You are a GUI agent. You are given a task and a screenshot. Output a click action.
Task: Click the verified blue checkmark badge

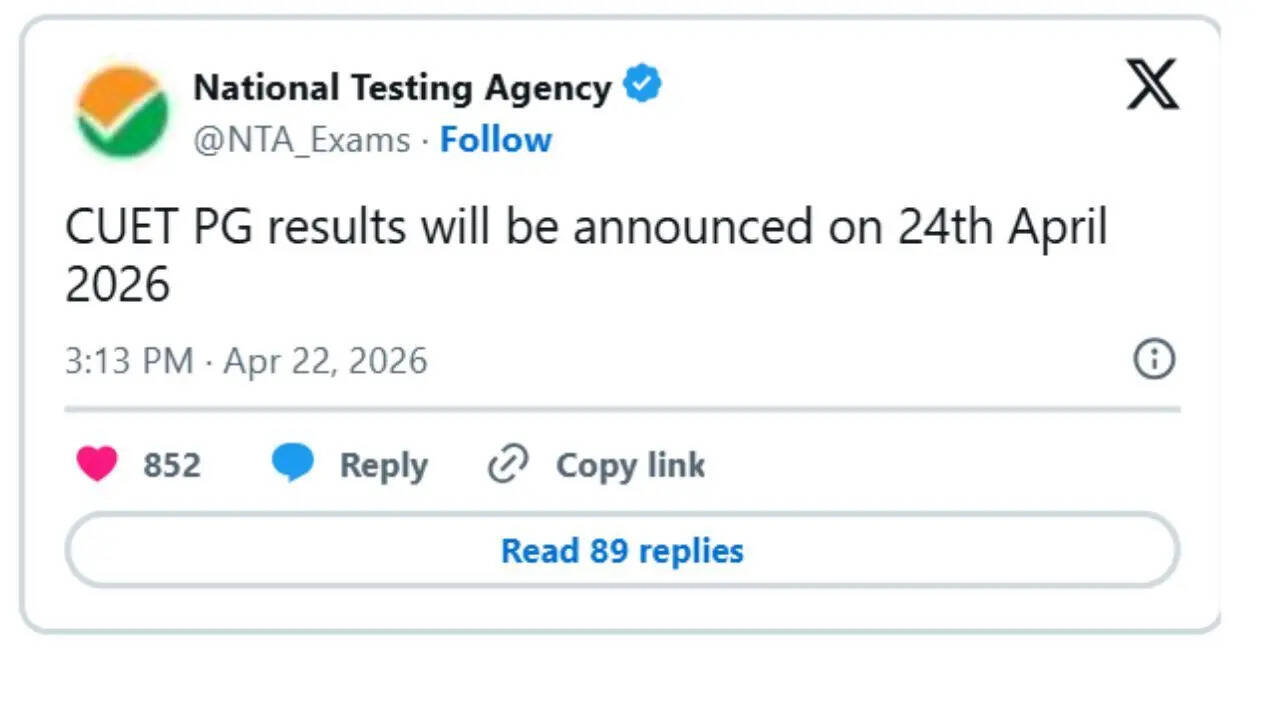(x=643, y=84)
